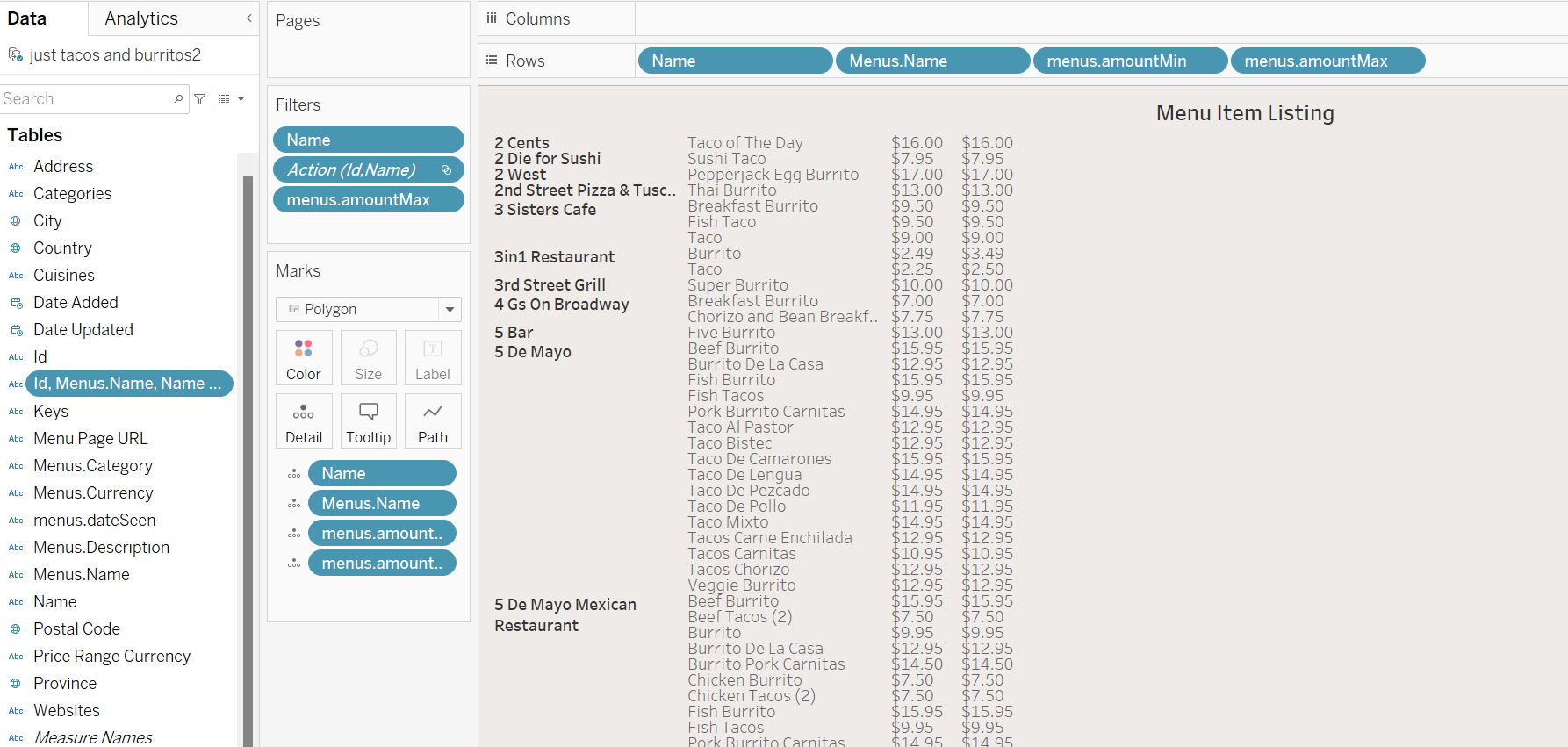Image resolution: width=1568 pixels, height=747 pixels.
Task: Switch to the Data tab
Action: click(x=27, y=18)
